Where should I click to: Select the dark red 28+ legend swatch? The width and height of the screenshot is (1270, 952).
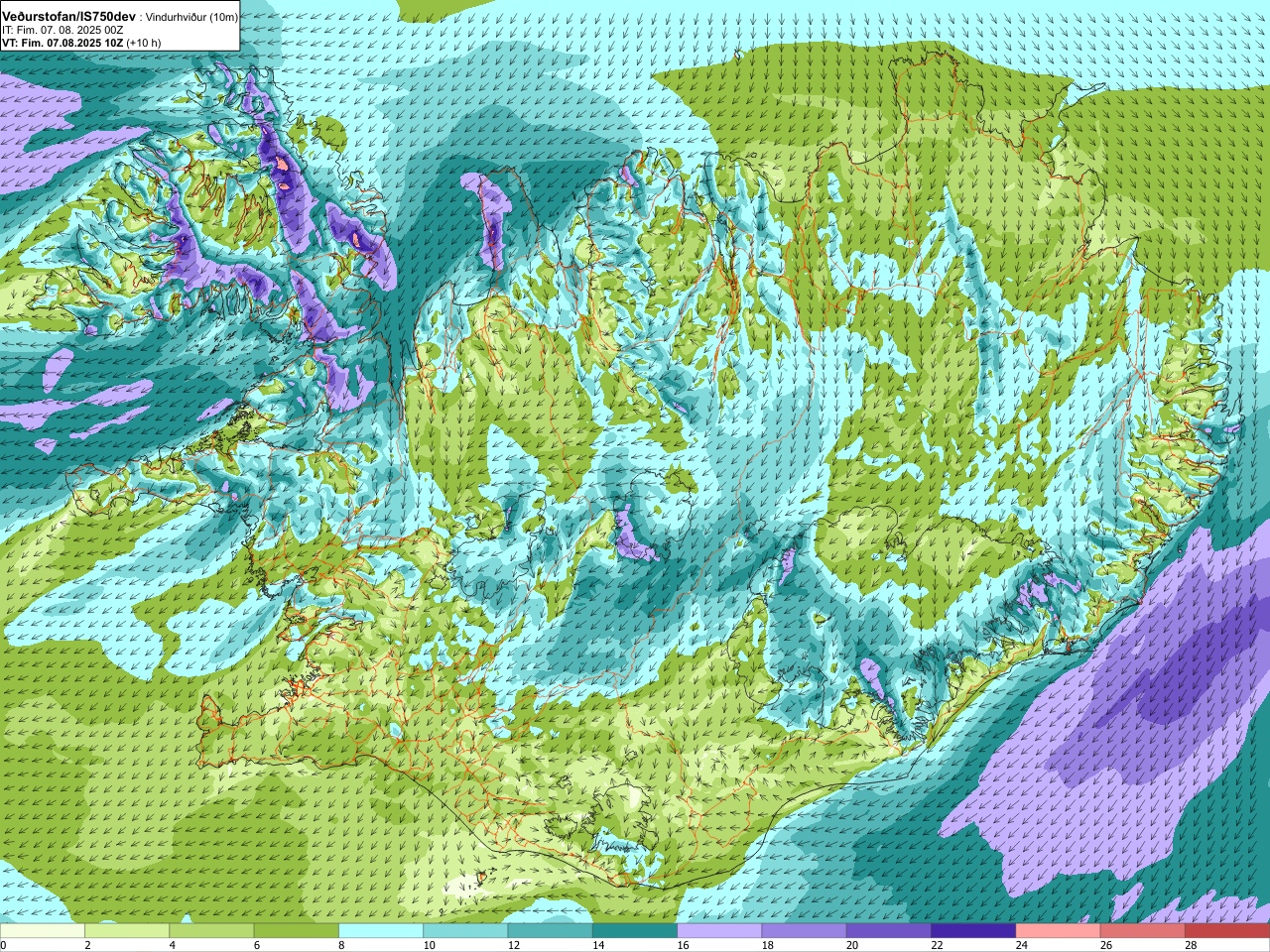(1227, 931)
